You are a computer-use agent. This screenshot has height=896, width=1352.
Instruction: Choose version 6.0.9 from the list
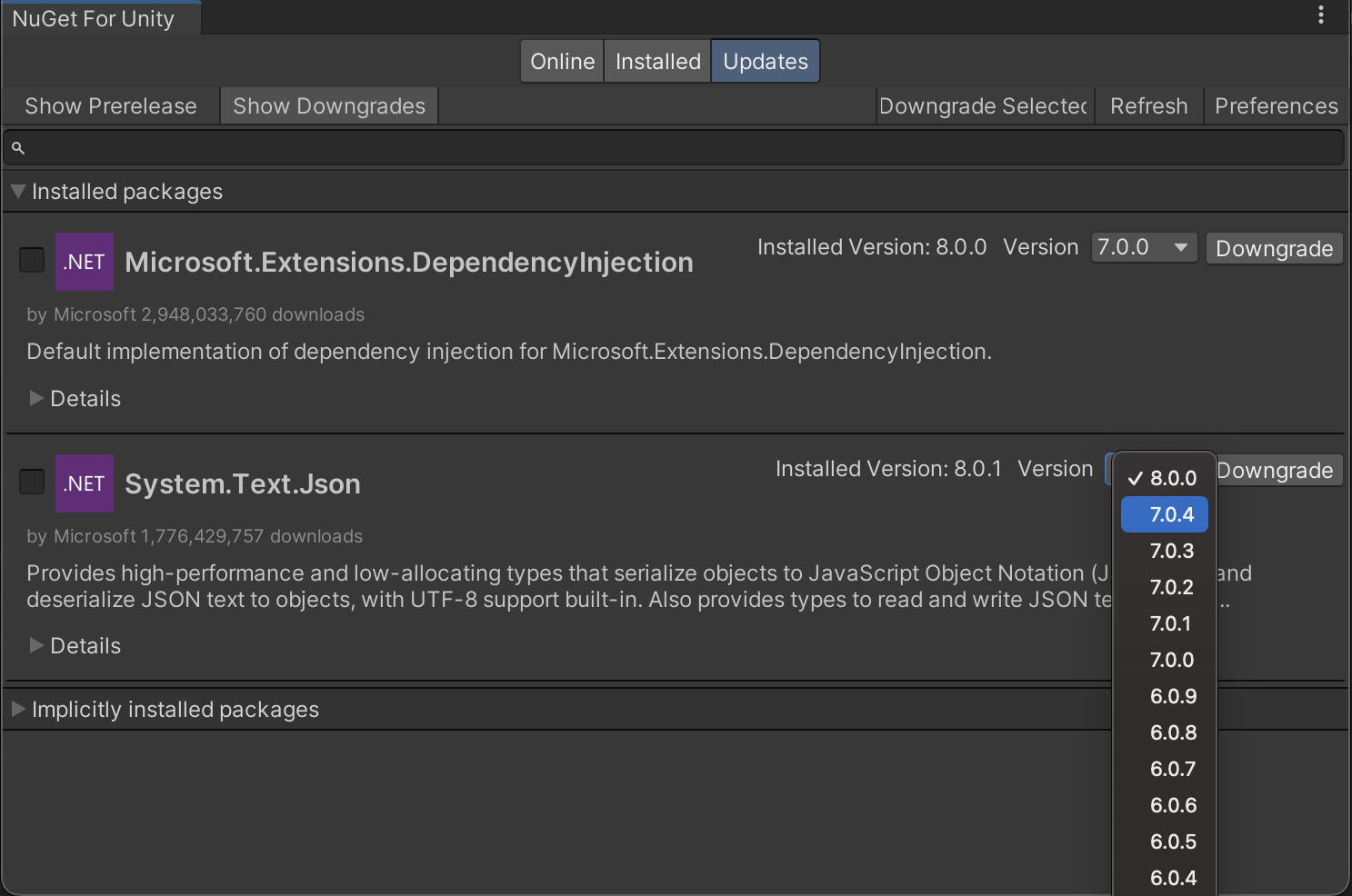(1165, 696)
